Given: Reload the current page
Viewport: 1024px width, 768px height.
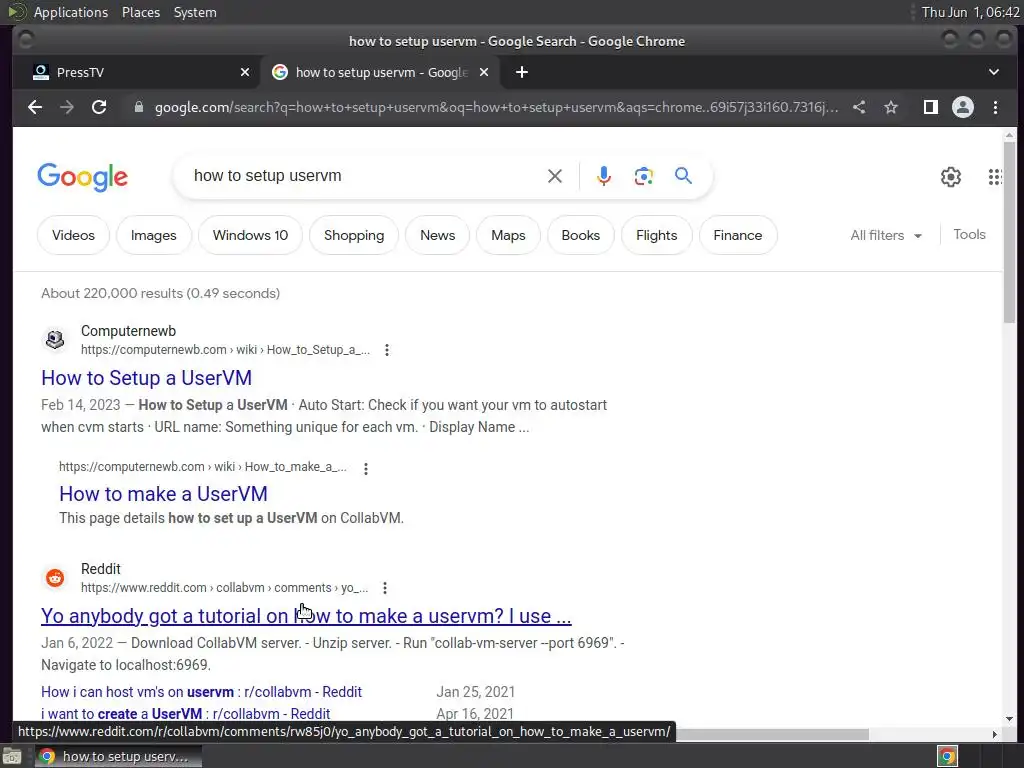Looking at the screenshot, I should click(99, 107).
